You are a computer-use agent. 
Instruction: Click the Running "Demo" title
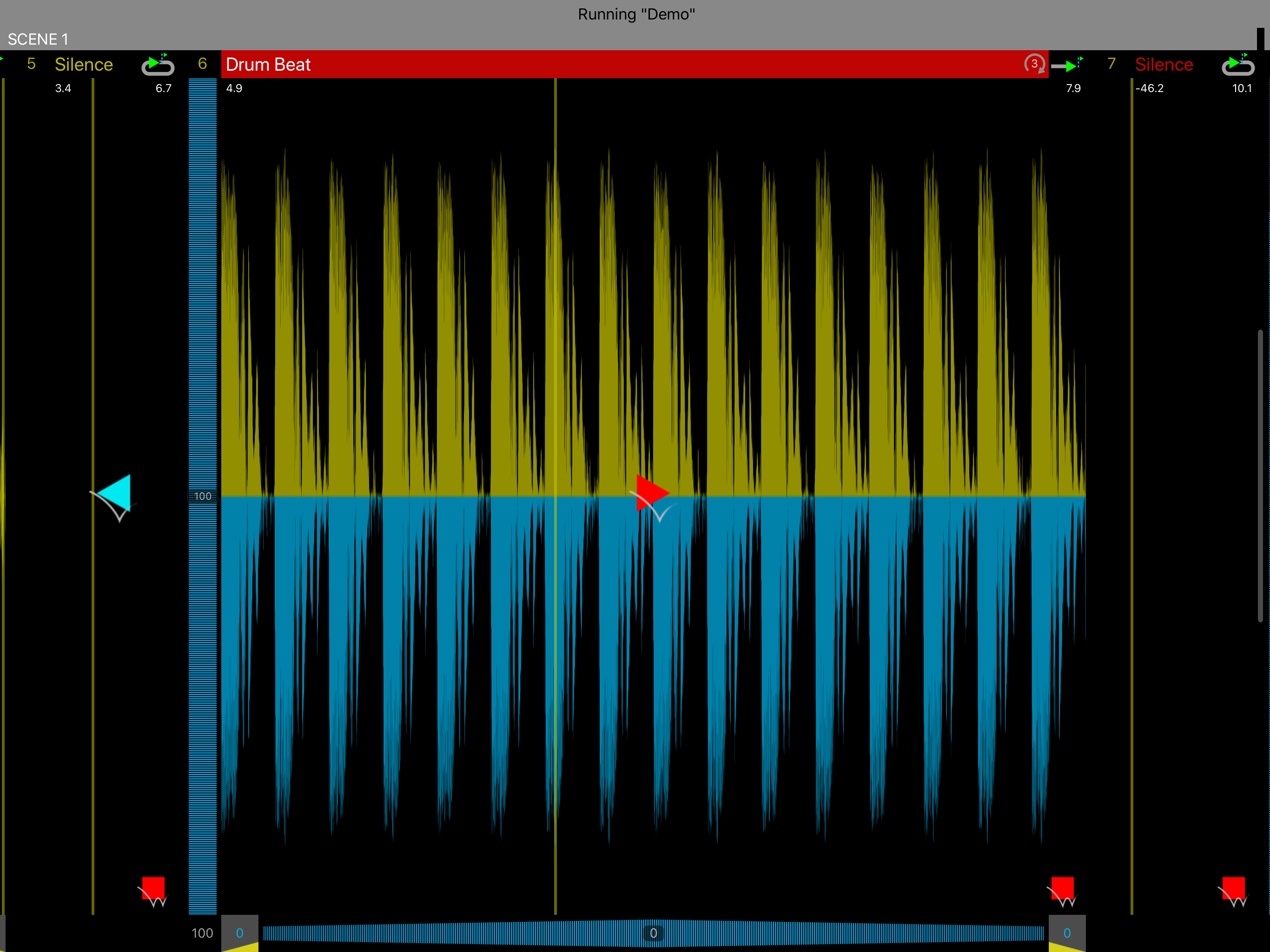[x=636, y=14]
